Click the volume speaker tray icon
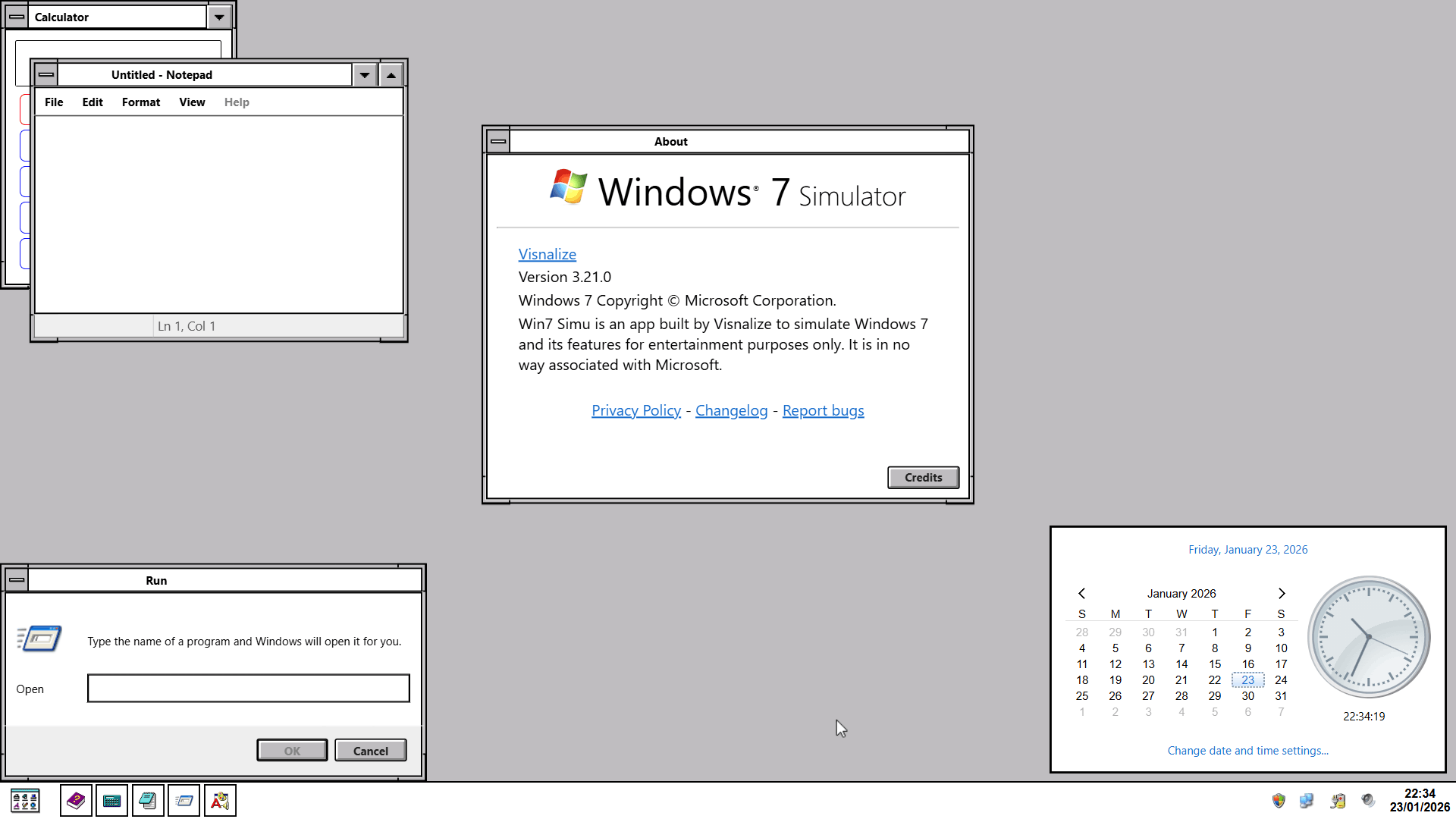This screenshot has width=1456, height=819. pos(1368,800)
